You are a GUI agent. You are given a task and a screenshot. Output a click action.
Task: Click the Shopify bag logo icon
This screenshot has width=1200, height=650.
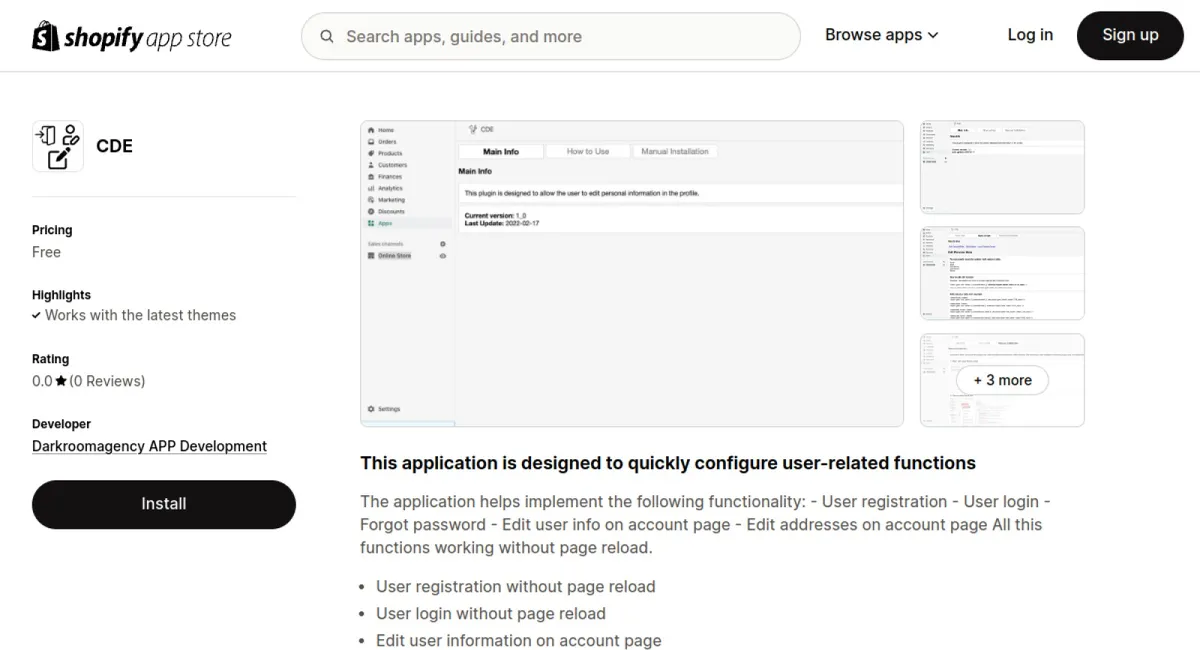[45, 36]
